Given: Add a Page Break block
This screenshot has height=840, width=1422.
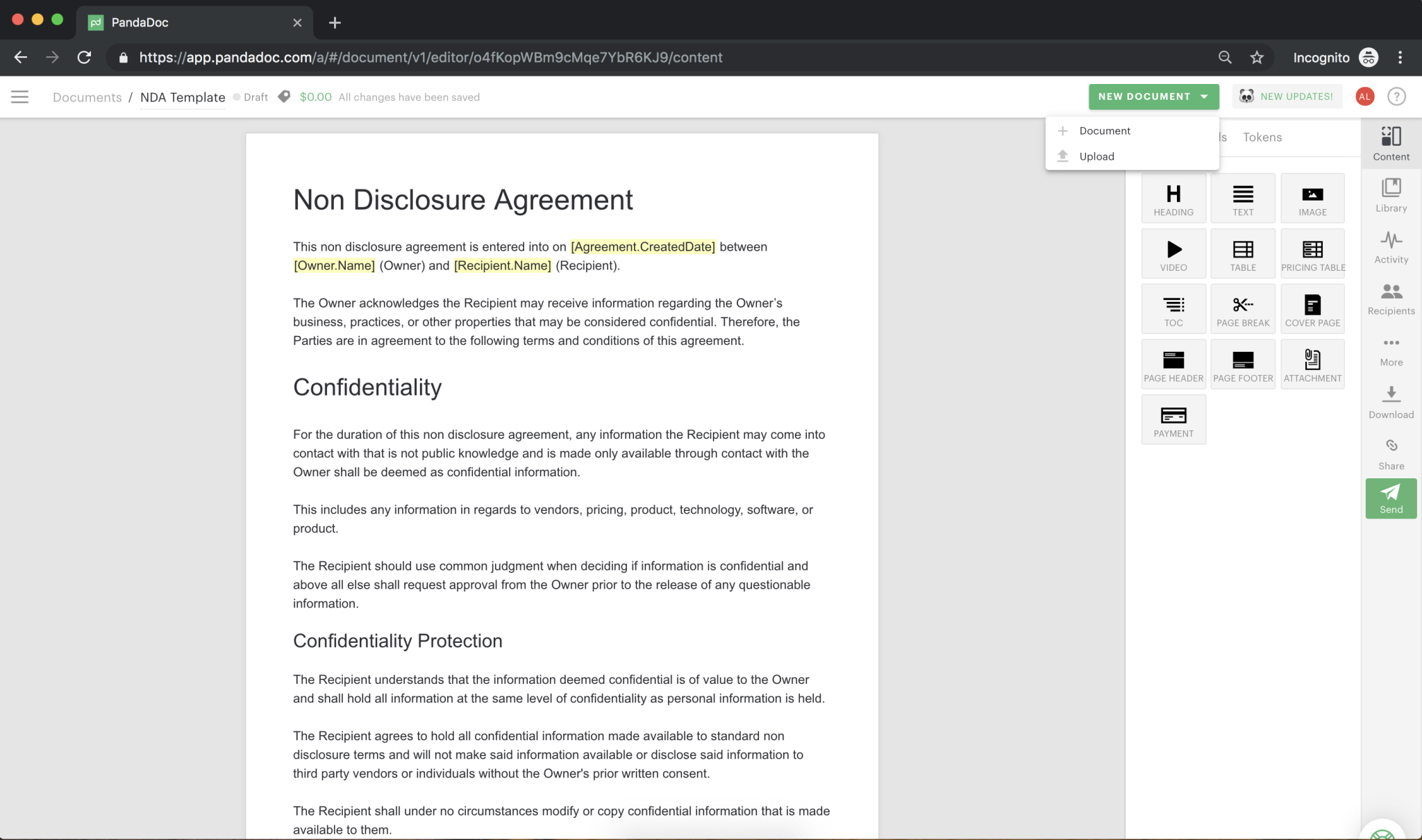Looking at the screenshot, I should 1243,309.
